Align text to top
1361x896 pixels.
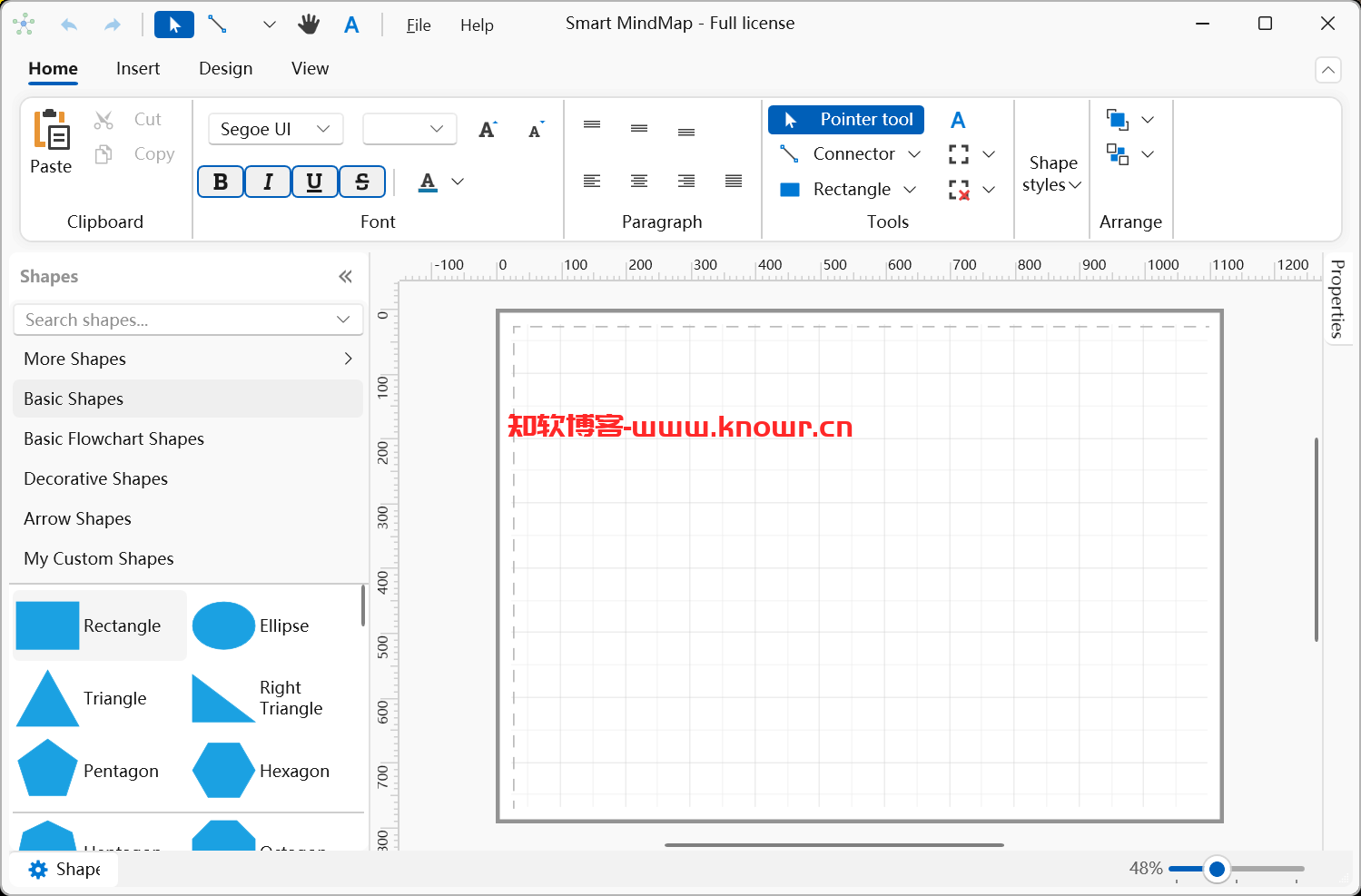click(x=592, y=125)
